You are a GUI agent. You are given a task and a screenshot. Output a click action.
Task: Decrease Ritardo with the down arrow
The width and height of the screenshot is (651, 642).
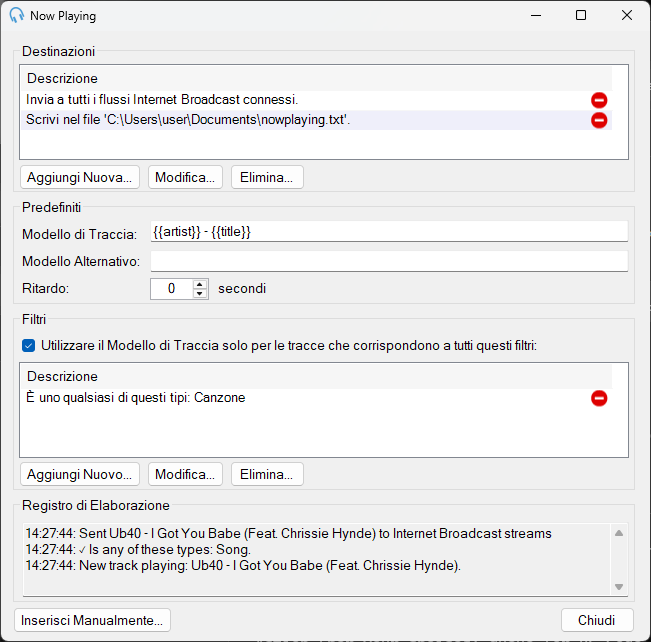[x=200, y=293]
